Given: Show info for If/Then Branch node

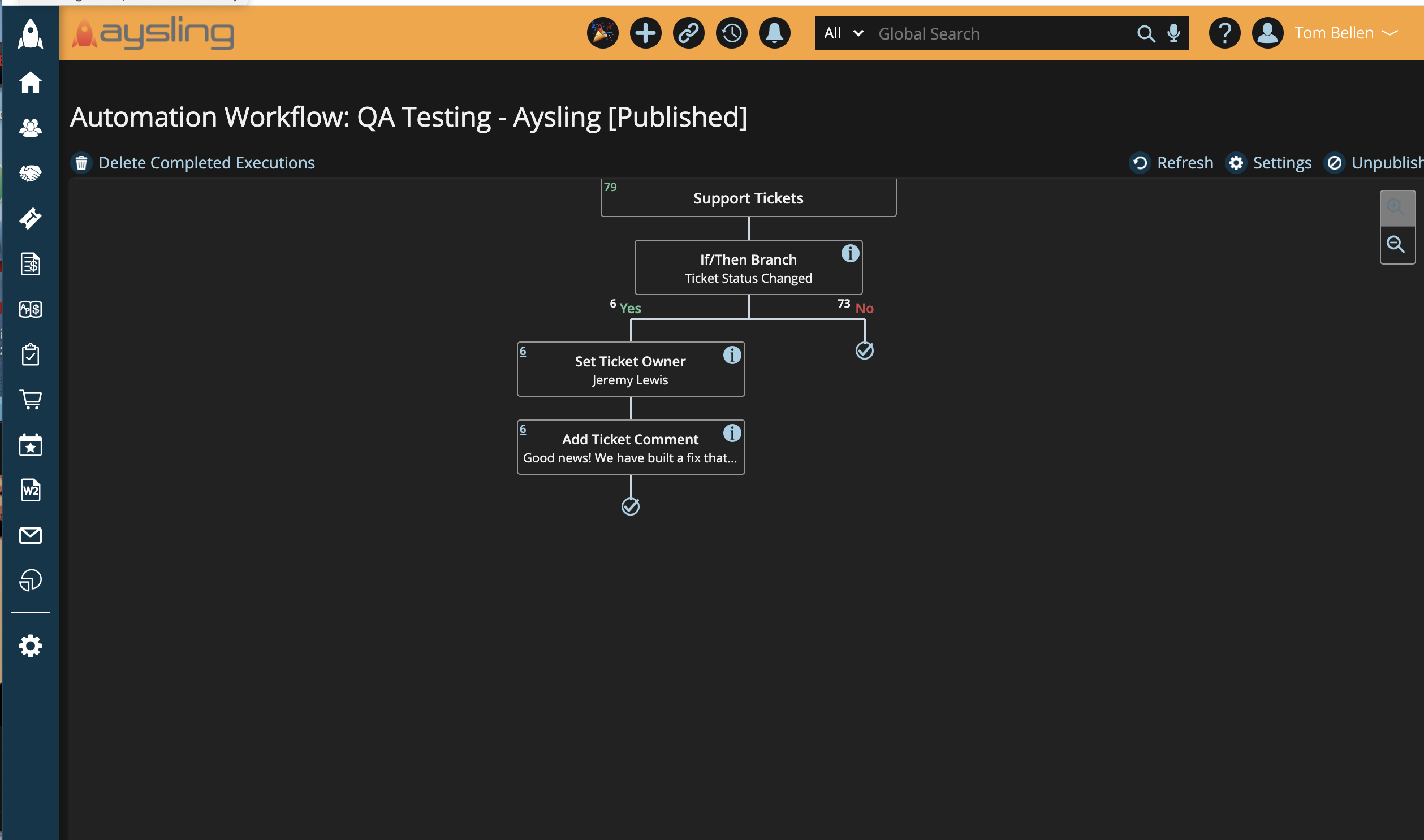Looking at the screenshot, I should pos(850,253).
